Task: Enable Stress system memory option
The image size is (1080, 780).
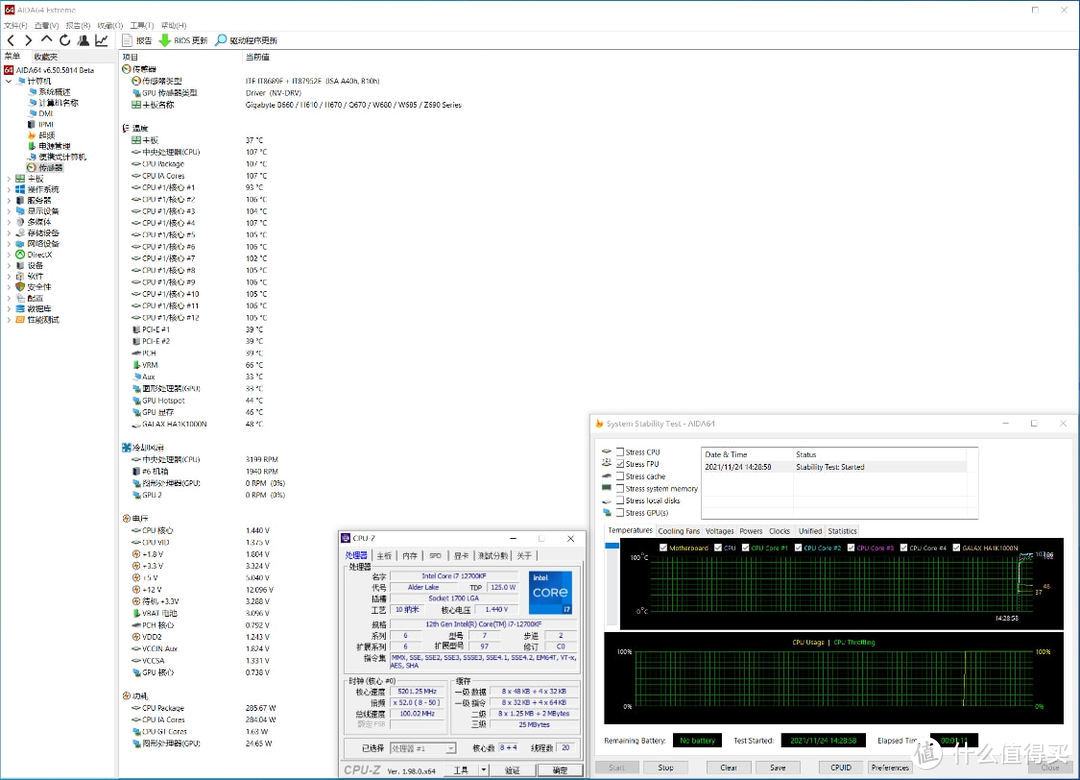Action: point(619,489)
